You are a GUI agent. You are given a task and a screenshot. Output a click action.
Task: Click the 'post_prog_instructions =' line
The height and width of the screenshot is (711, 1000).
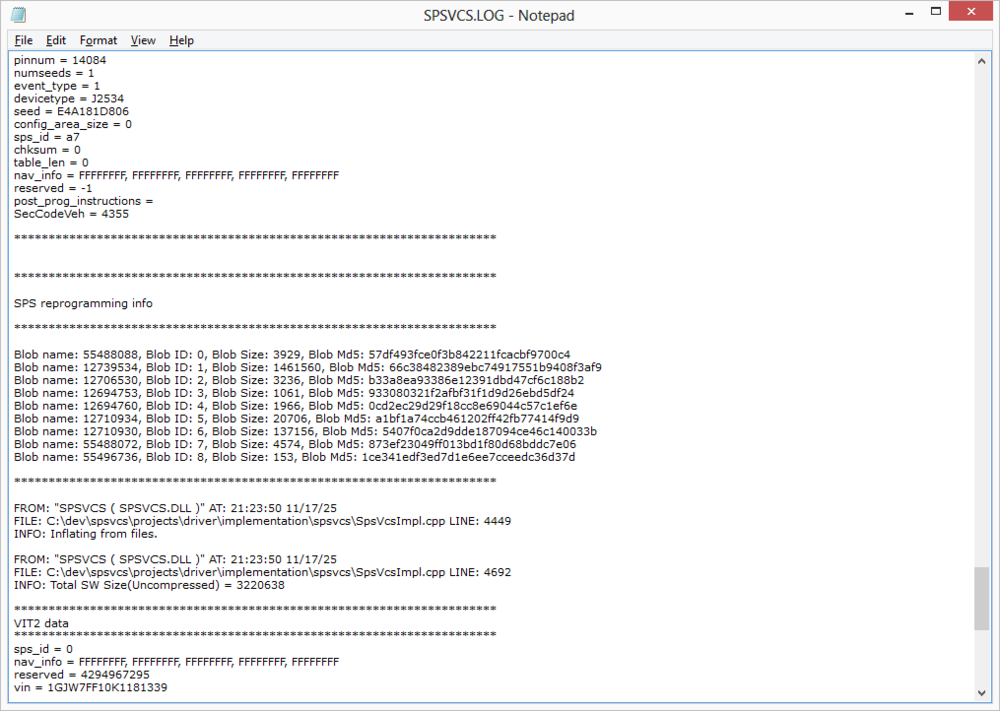pos(84,201)
